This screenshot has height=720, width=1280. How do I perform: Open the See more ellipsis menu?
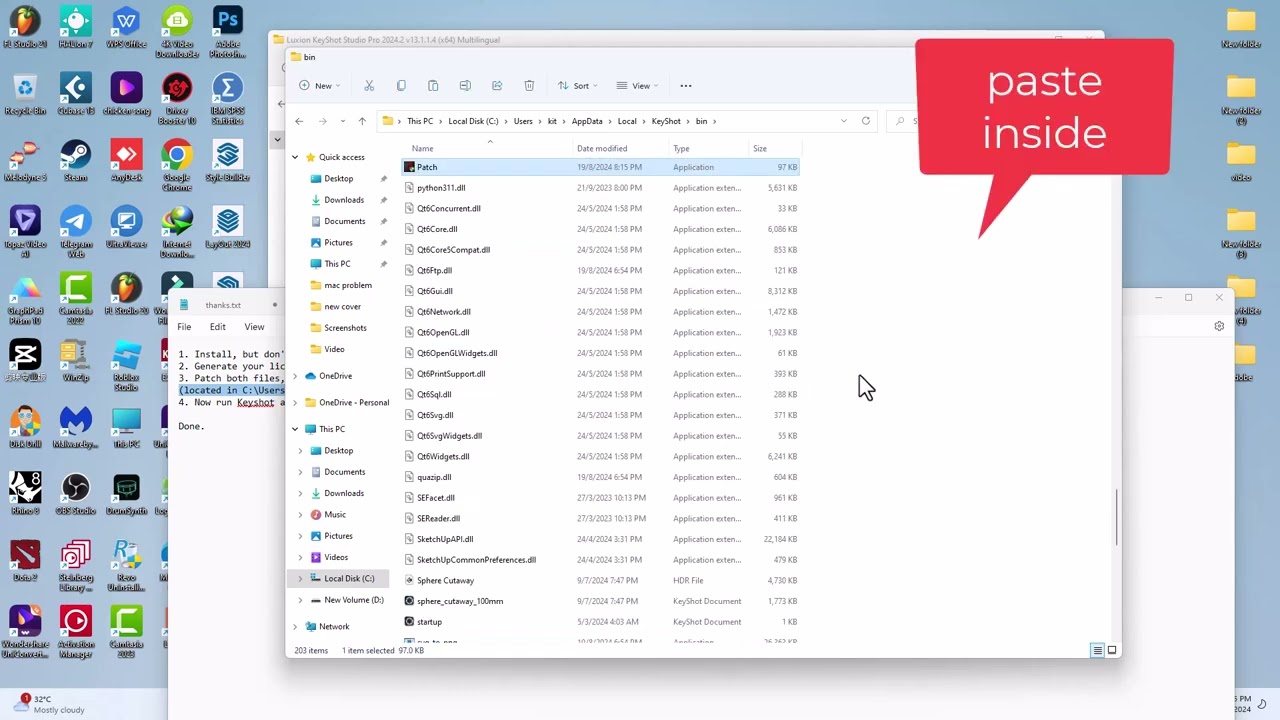coord(686,86)
